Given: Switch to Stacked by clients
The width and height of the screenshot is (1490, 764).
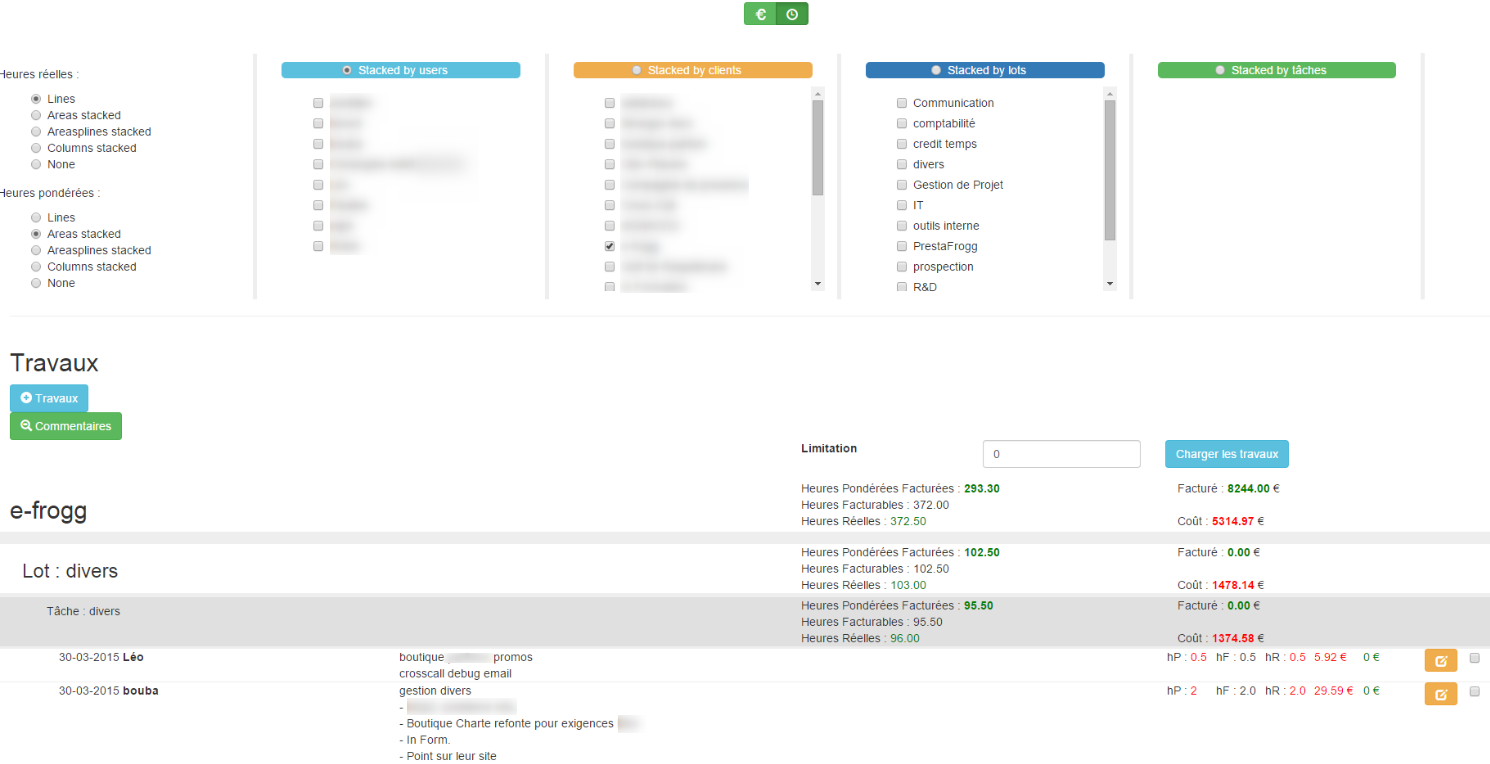Looking at the screenshot, I should [x=637, y=70].
